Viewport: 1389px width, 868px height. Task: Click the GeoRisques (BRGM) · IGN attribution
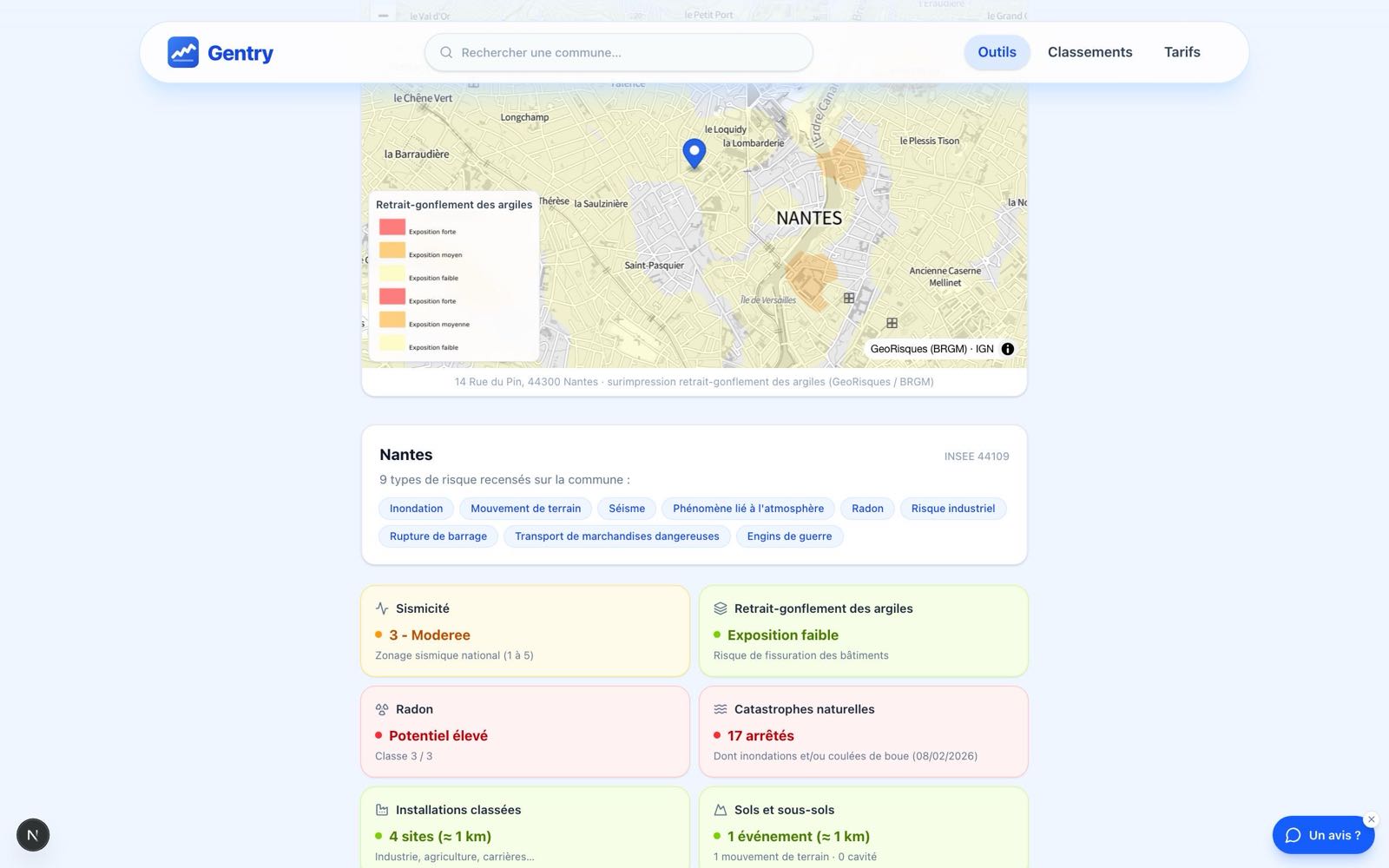tap(931, 349)
